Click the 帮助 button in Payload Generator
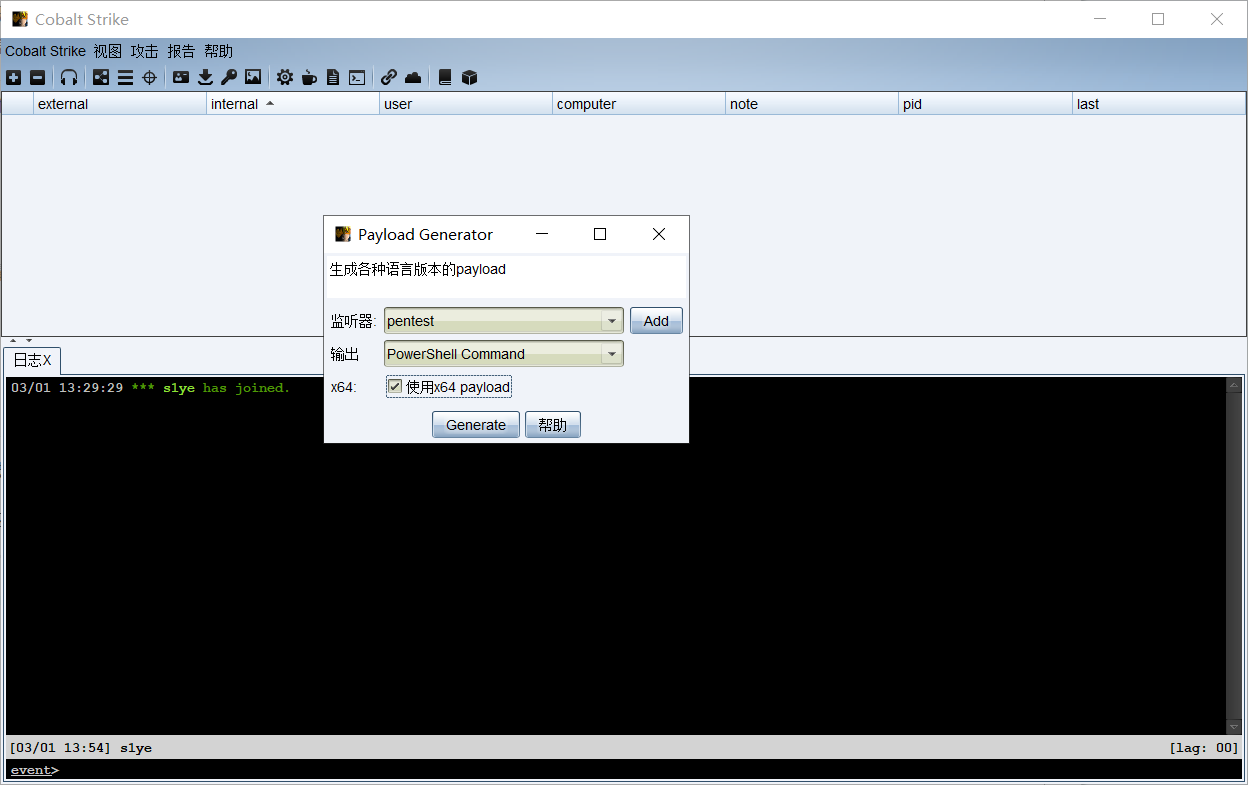 pos(553,425)
